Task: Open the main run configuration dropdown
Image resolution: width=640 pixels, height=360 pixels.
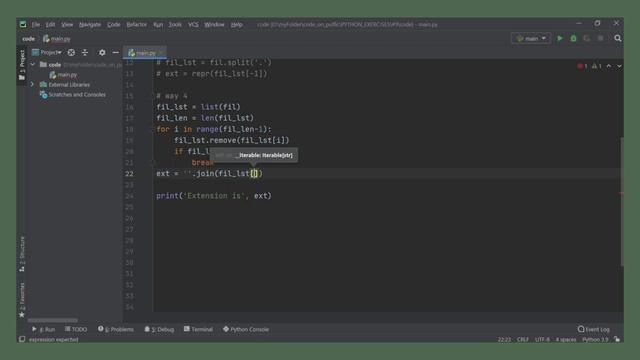Action: pos(531,38)
